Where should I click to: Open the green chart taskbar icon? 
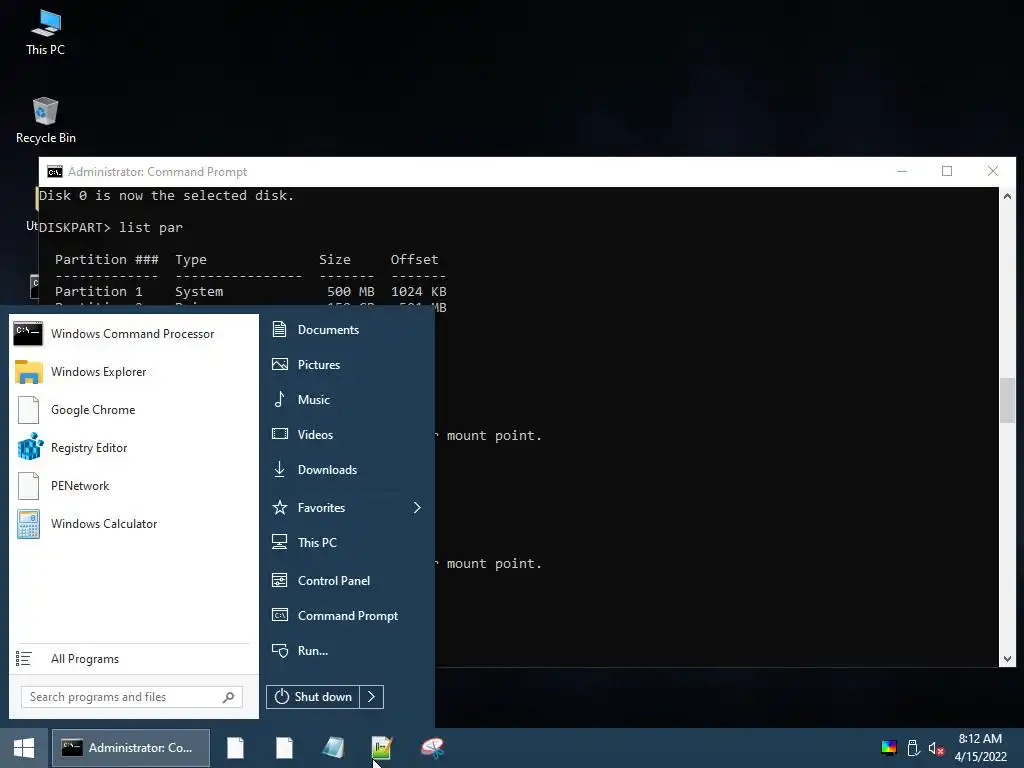[x=382, y=748]
